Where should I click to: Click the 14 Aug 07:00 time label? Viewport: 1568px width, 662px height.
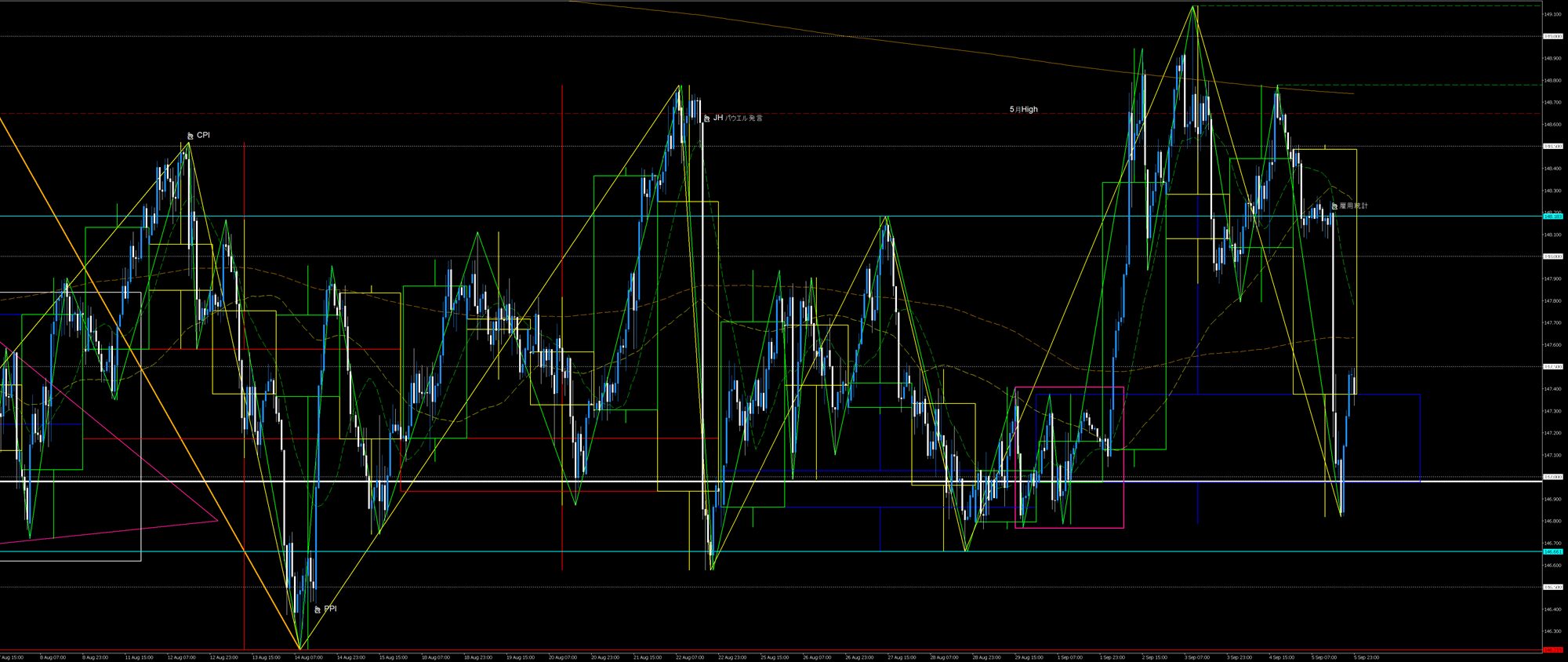[308, 657]
